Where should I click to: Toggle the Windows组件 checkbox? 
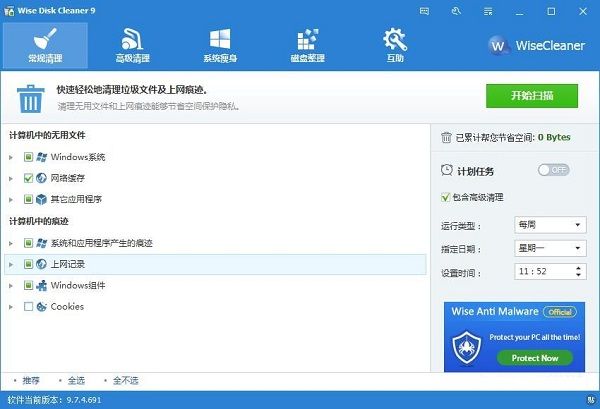[x=28, y=285]
